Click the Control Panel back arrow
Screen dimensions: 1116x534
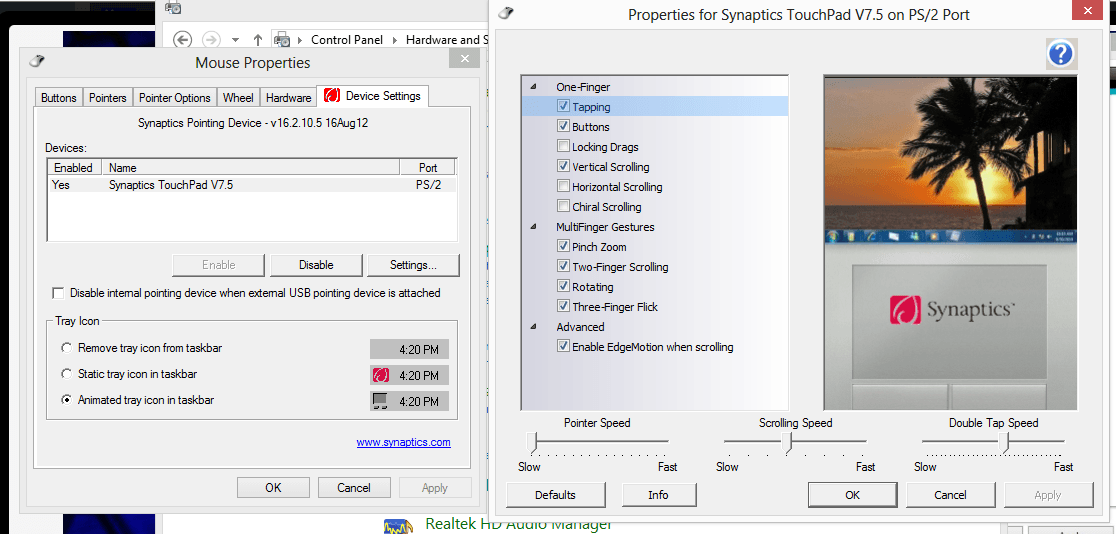click(182, 39)
